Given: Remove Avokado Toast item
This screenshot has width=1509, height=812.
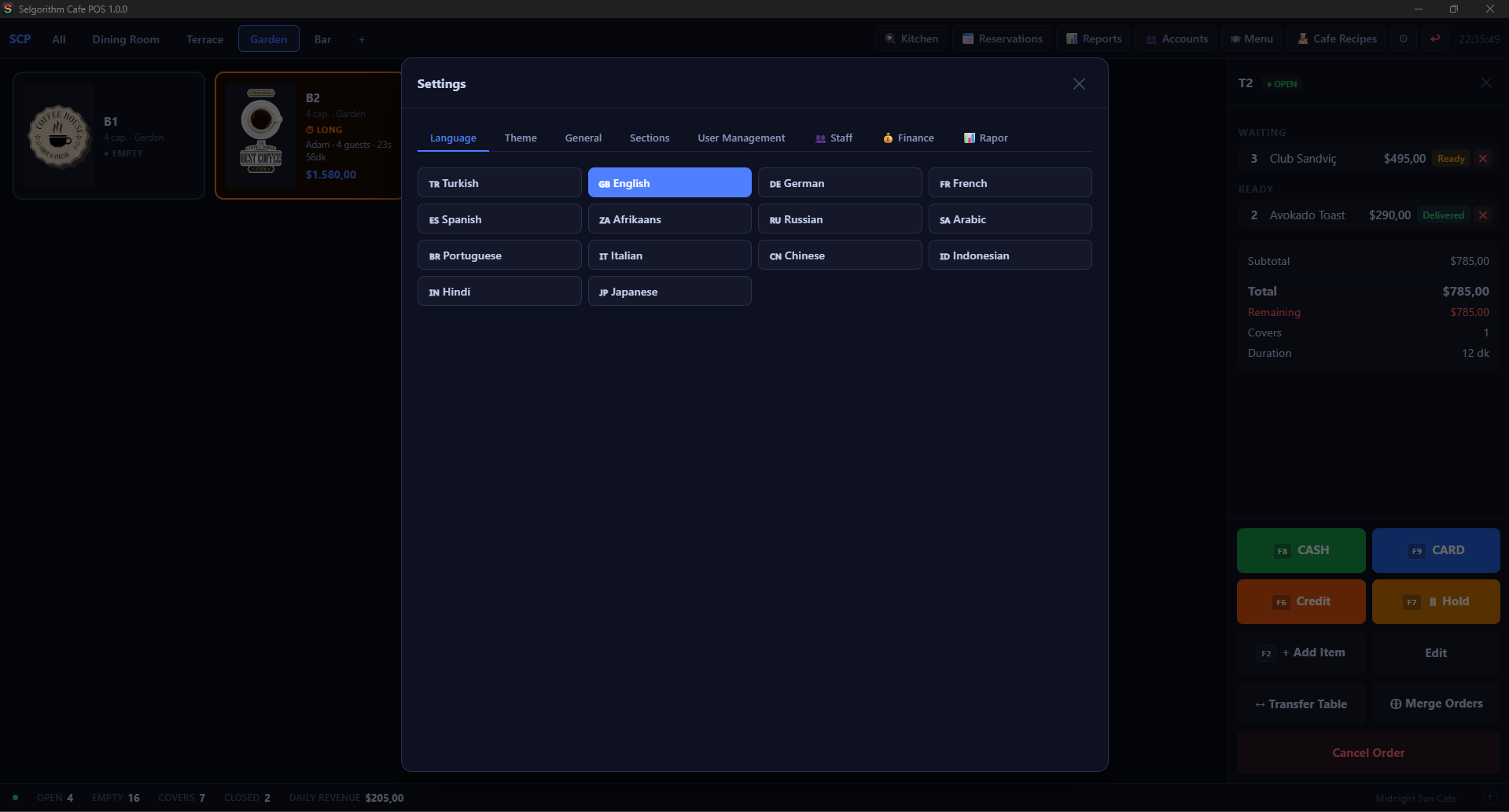Looking at the screenshot, I should pyautogui.click(x=1483, y=215).
